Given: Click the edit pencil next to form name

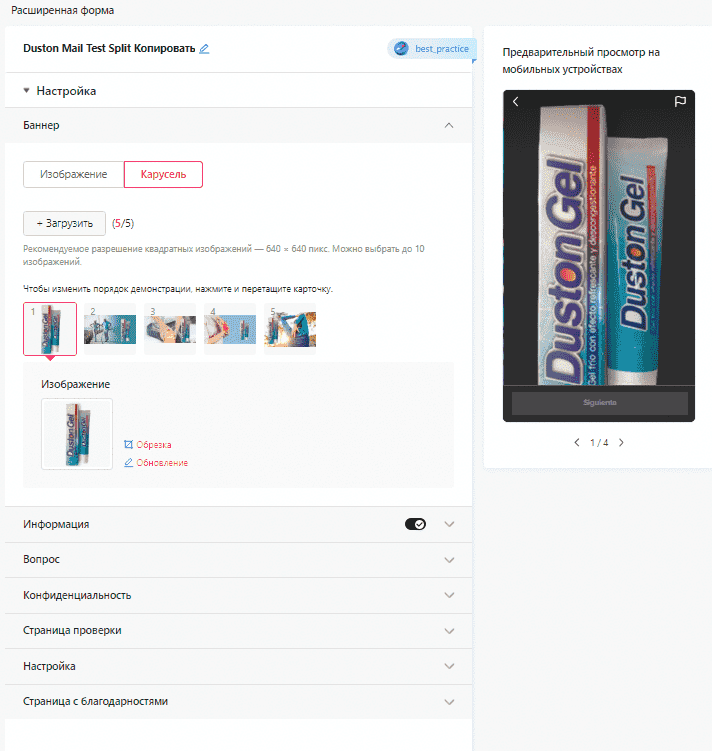Looking at the screenshot, I should point(204,49).
